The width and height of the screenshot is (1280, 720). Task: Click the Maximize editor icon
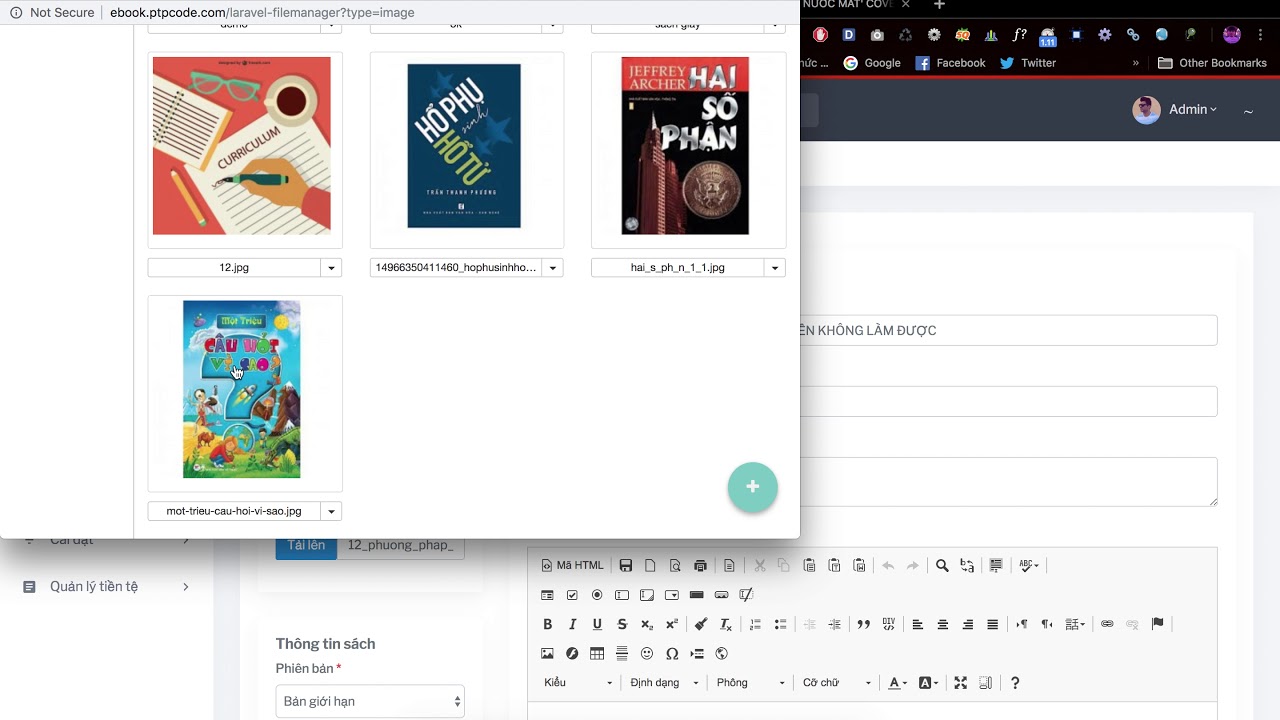tap(960, 683)
